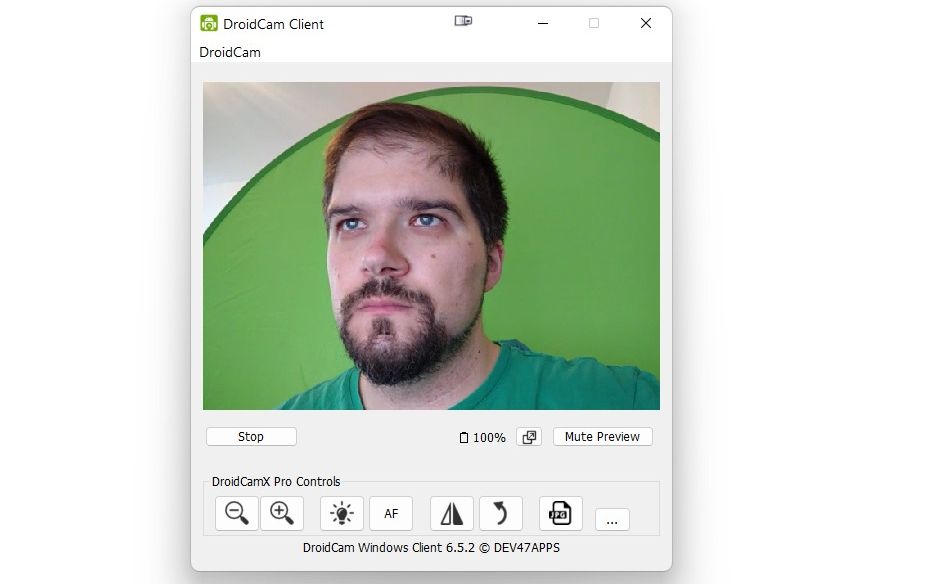
Task: Click the video preview image
Action: pos(431,245)
